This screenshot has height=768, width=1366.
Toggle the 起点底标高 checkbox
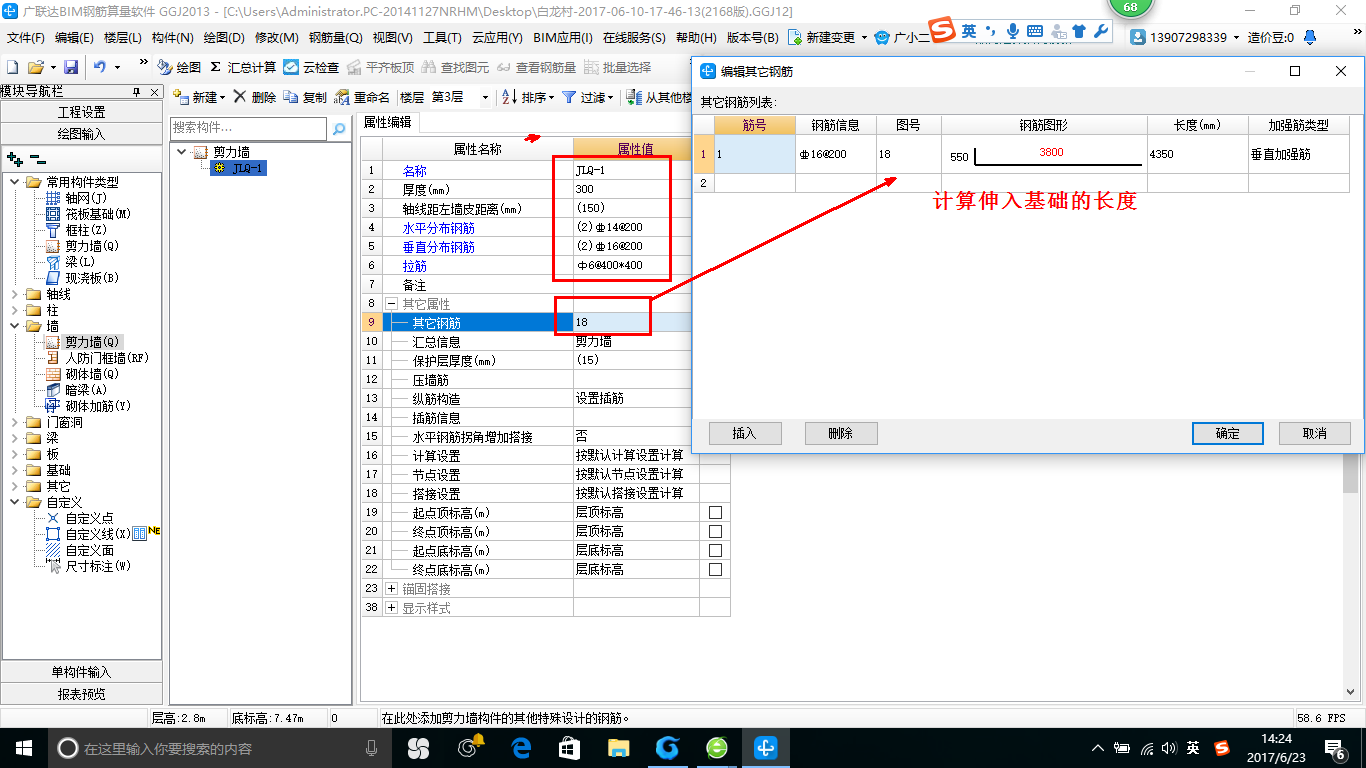pyautogui.click(x=715, y=550)
